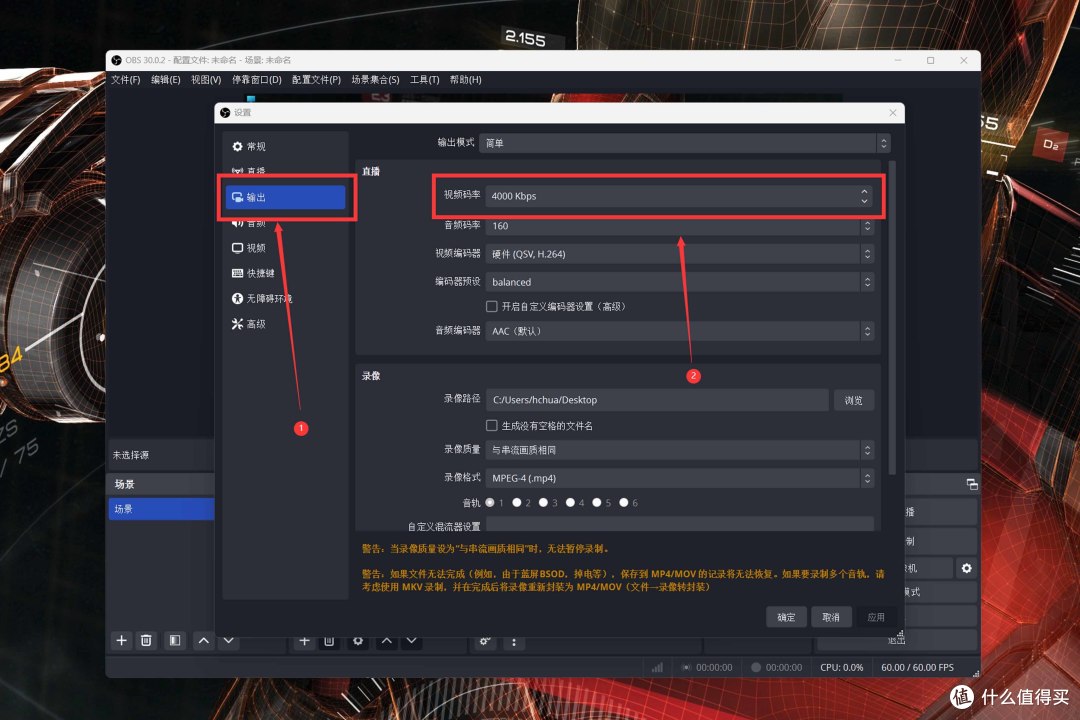Click the settings dialog vertical scrollbar
The width and height of the screenshot is (1080, 720).
point(892,317)
